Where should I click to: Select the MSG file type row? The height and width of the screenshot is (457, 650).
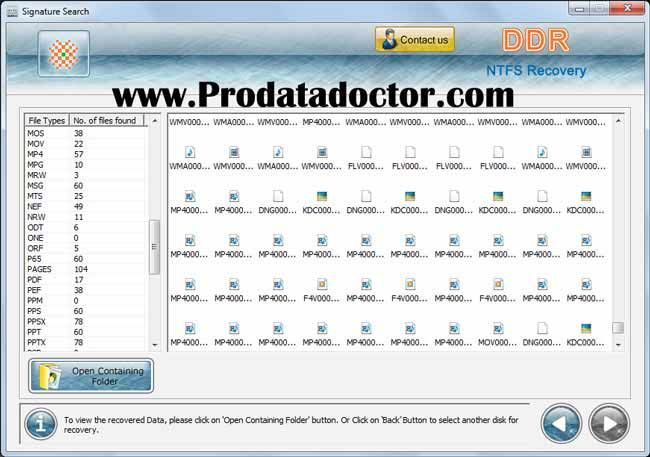(x=86, y=186)
